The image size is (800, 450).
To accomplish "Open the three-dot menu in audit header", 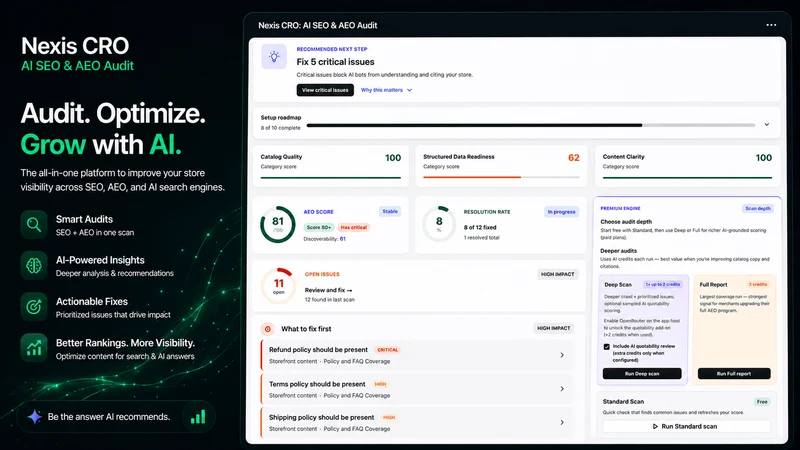I will tap(771, 25).
